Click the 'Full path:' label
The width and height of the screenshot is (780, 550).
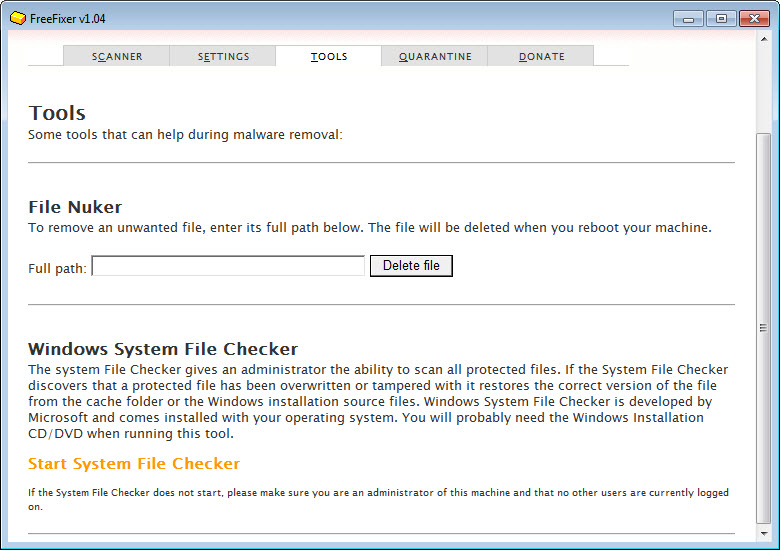57,269
